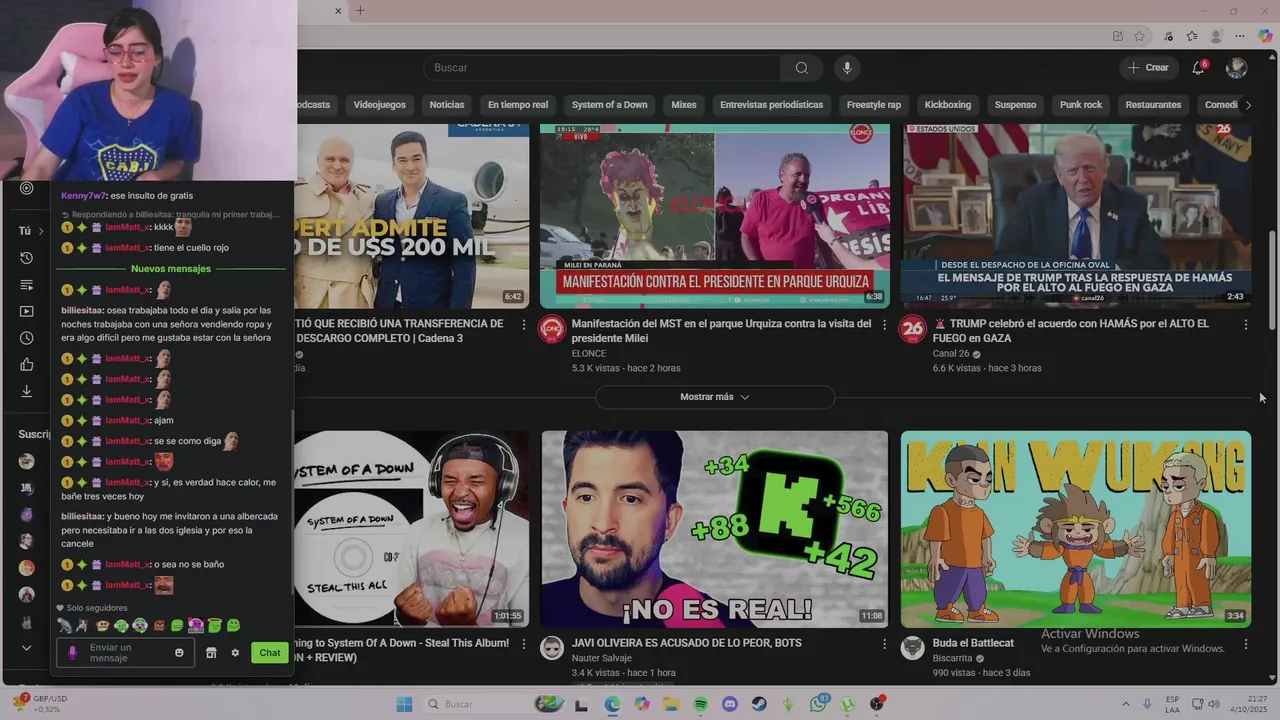Open the Biscarrita channel avatar
This screenshot has width=1280, height=720.
(x=913, y=647)
